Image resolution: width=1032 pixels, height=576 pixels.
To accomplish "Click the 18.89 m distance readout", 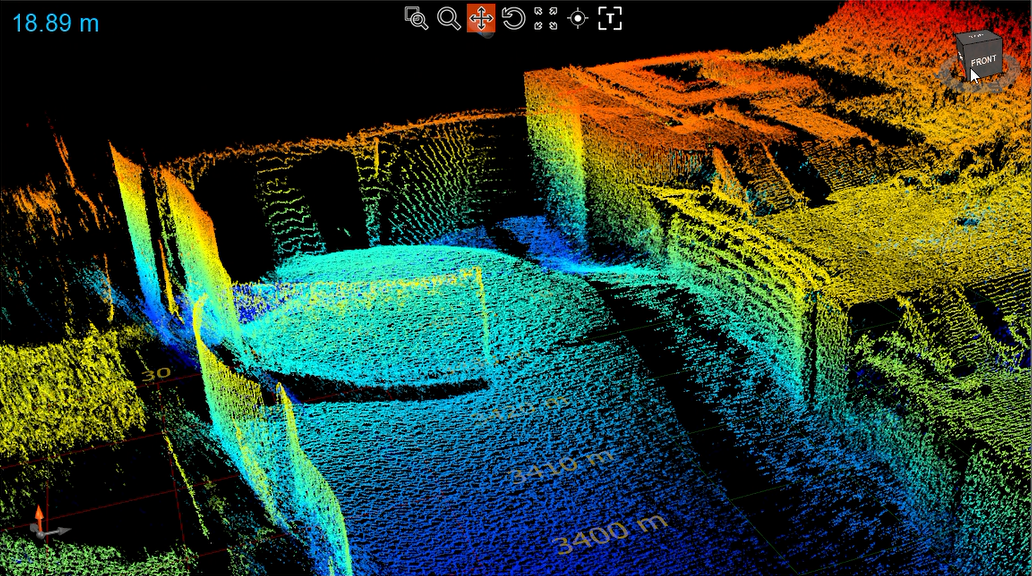I will click(56, 23).
